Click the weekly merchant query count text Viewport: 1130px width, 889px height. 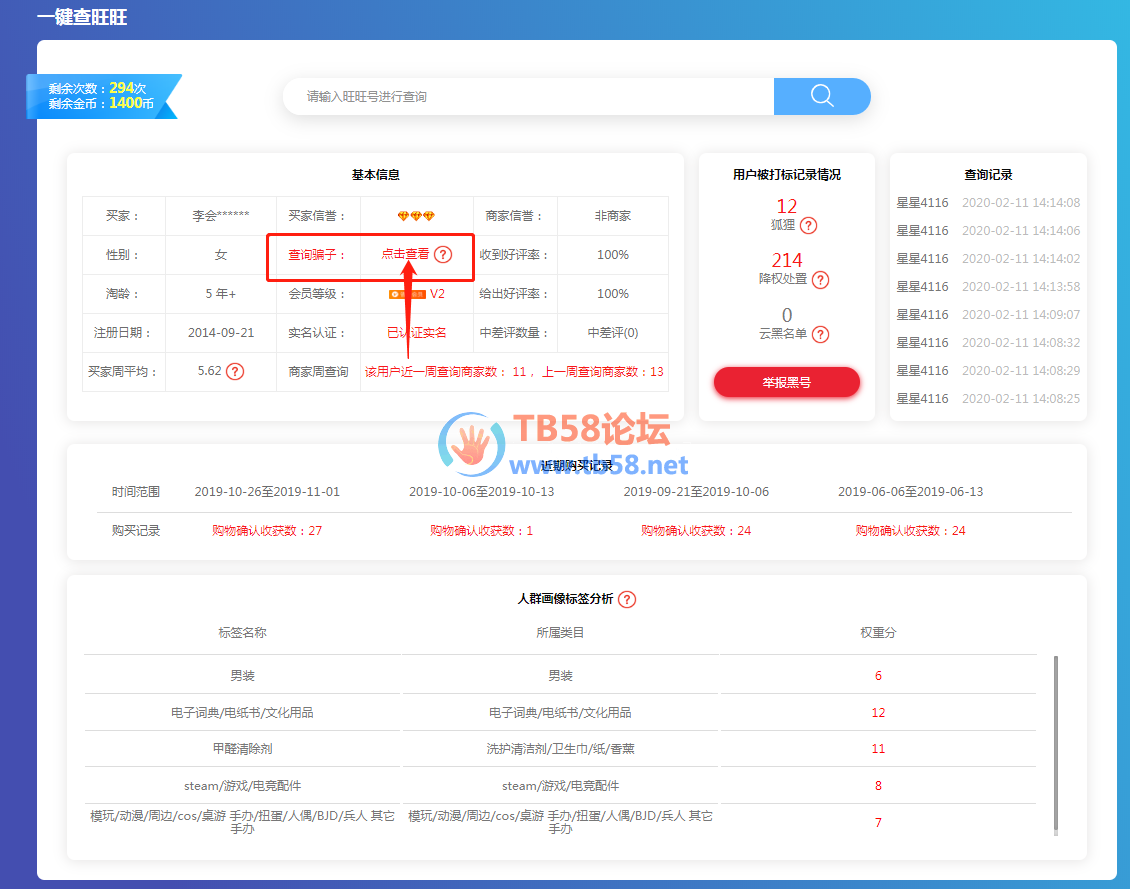pyautogui.click(x=514, y=372)
